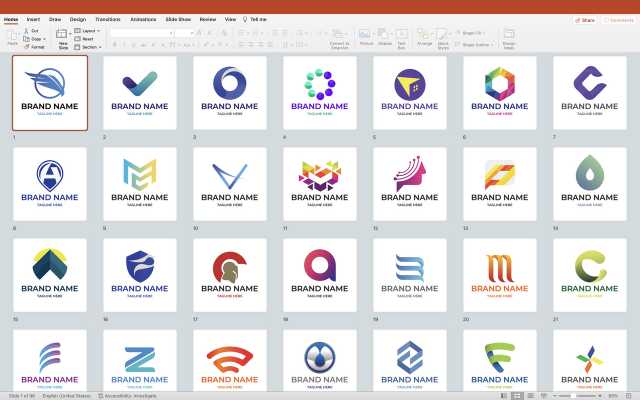Click the Paste clipboard icon

[x=12, y=35]
